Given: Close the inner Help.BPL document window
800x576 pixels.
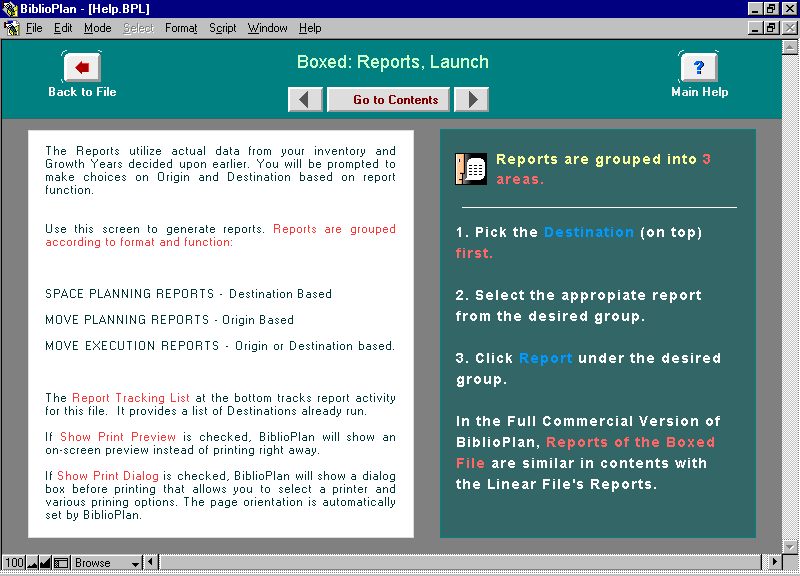Looking at the screenshot, I should pyautogui.click(x=790, y=28).
